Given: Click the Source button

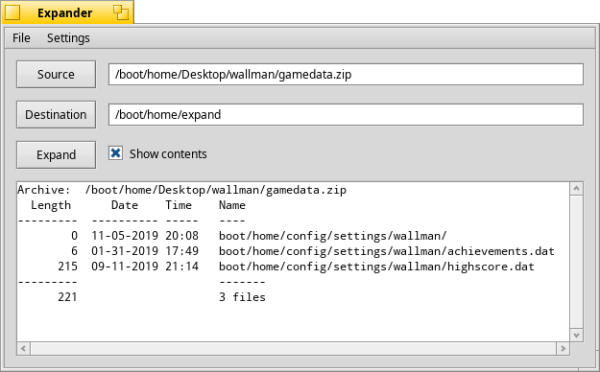Looking at the screenshot, I should pos(56,74).
